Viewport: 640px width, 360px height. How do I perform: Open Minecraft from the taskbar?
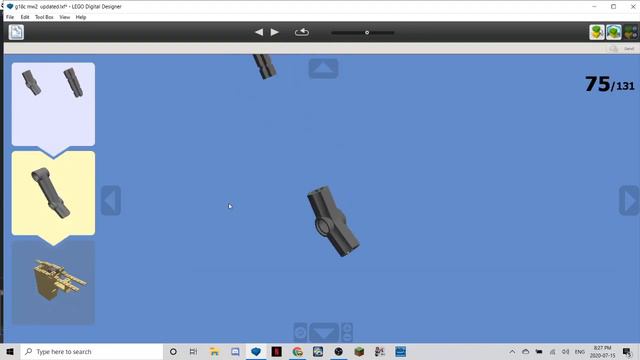359,351
